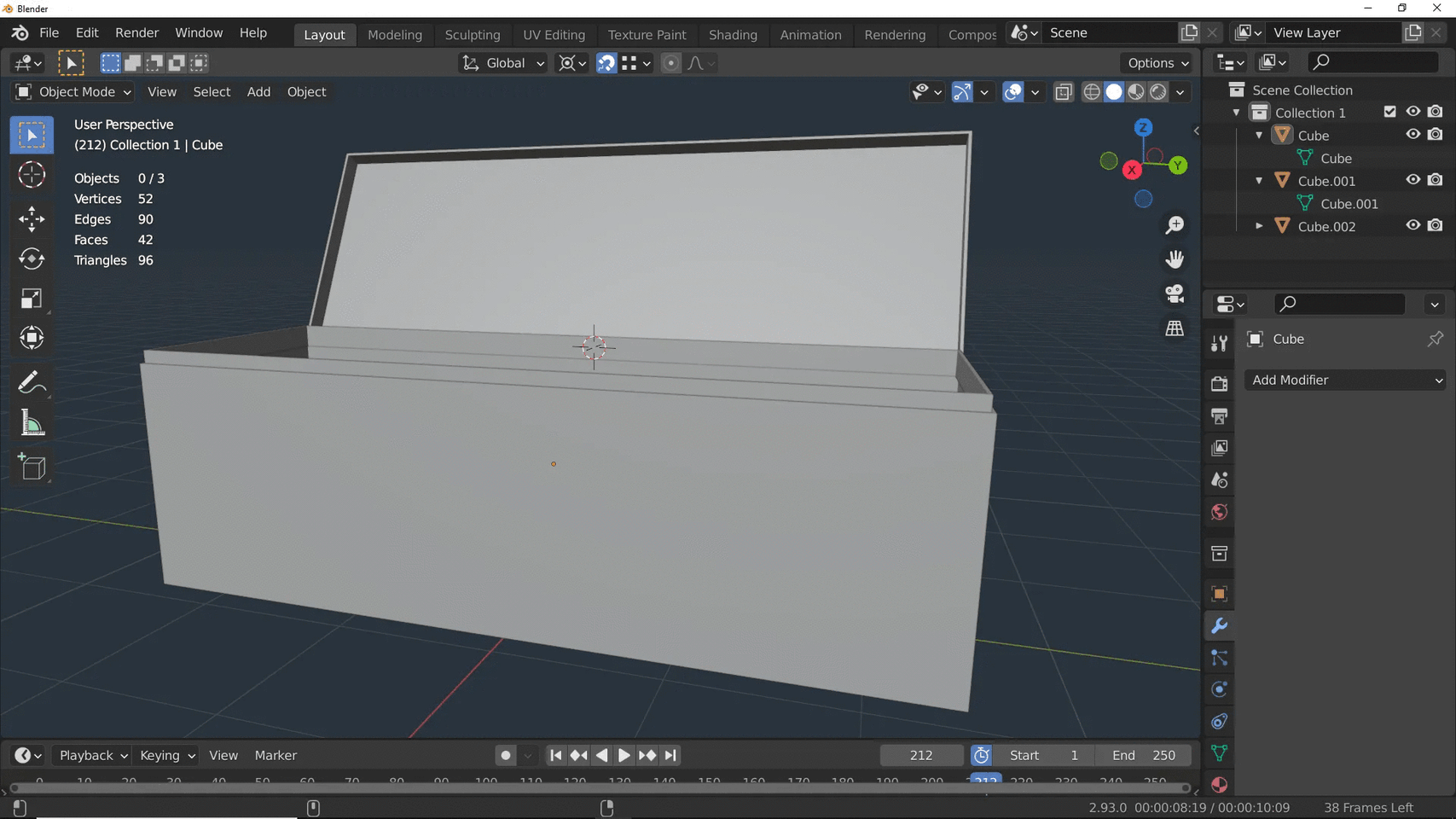This screenshot has width=1456, height=819.
Task: Select the Add Cube tool
Action: 32,467
